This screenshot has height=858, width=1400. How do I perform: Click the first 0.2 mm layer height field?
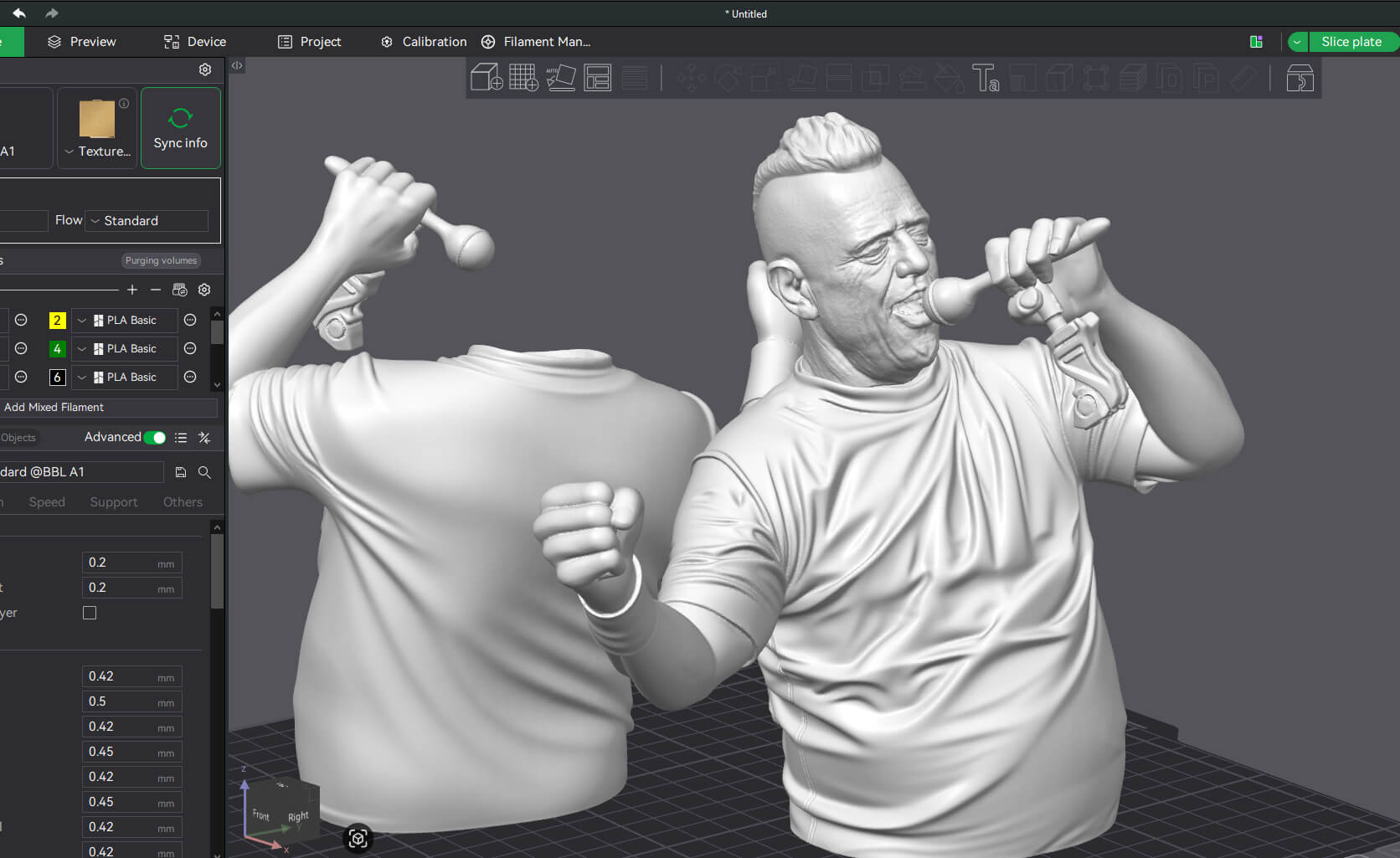pos(132,563)
